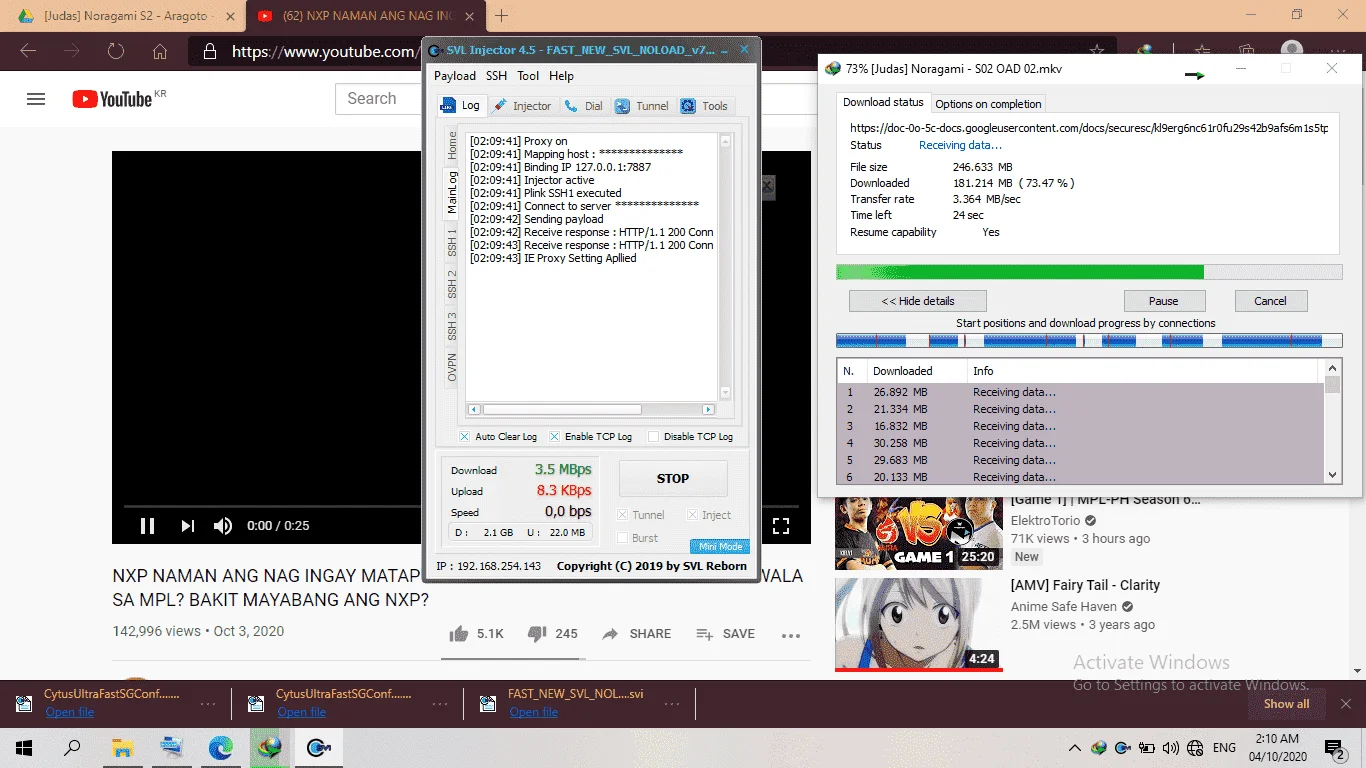Select connection row 1 with 26.892 MB

[1080, 393]
